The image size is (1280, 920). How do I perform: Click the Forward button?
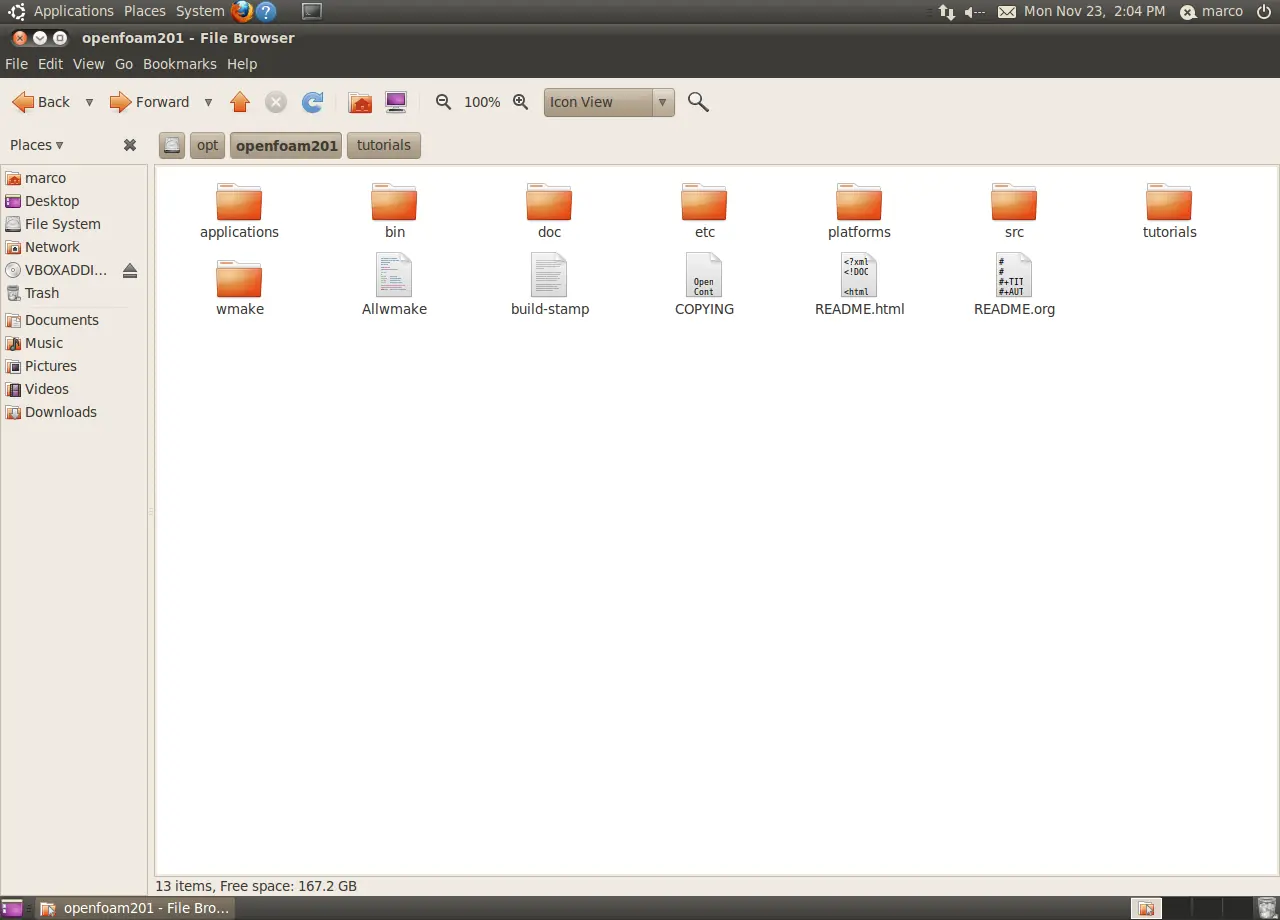(149, 102)
